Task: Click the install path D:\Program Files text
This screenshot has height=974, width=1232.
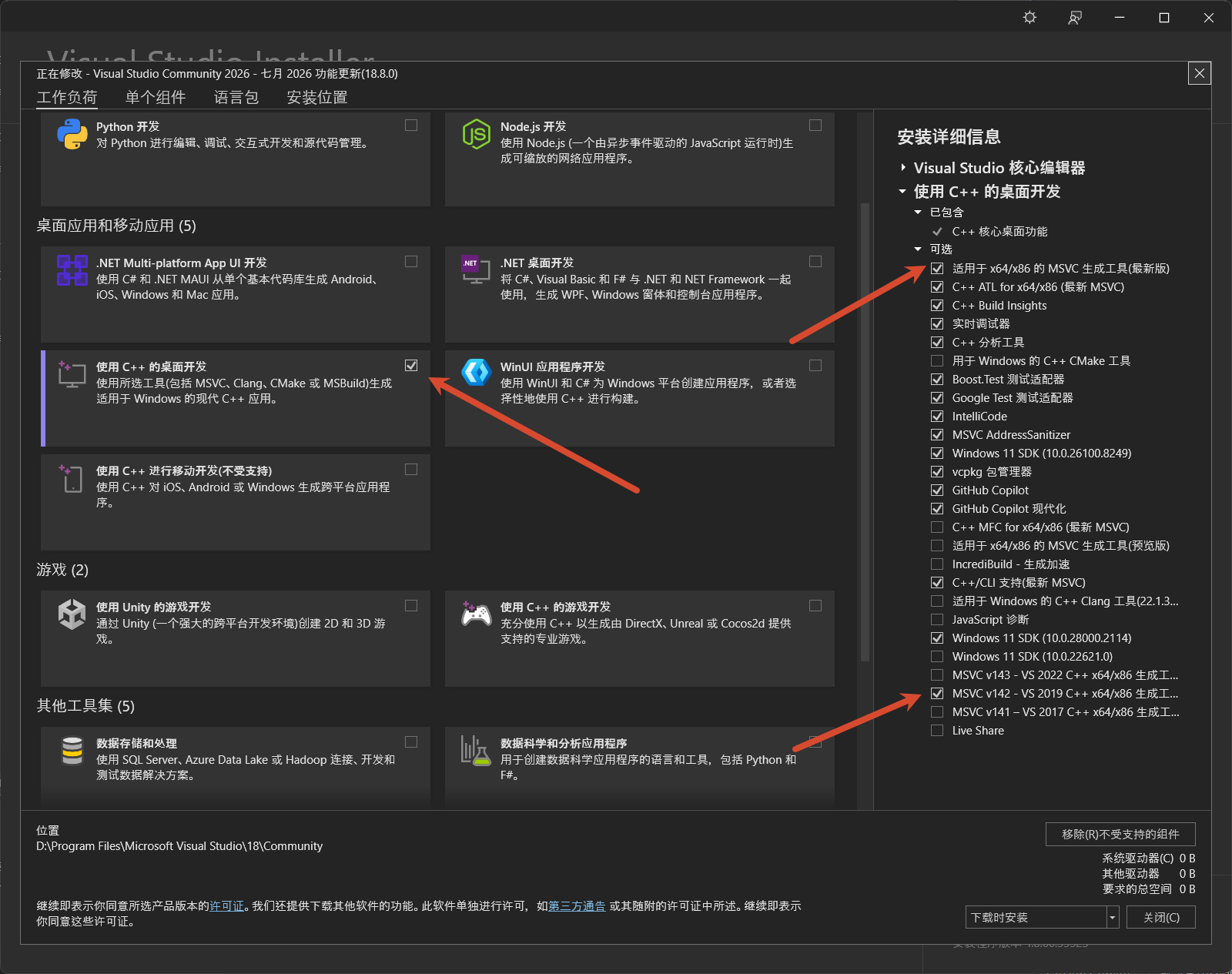Action: pyautogui.click(x=179, y=845)
